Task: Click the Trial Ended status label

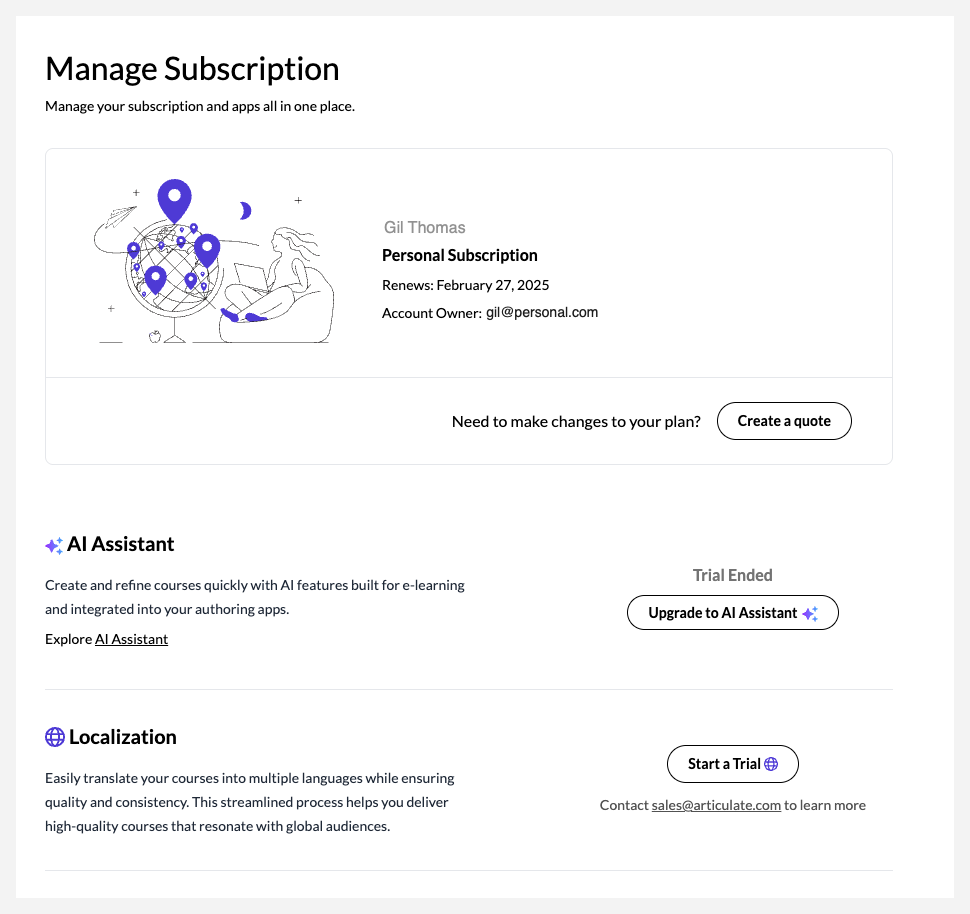Action: [732, 575]
